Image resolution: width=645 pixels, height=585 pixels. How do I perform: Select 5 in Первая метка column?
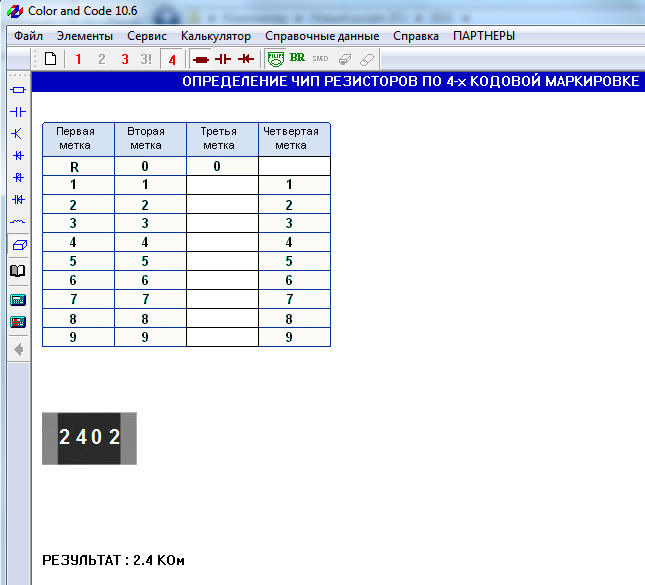(x=79, y=261)
